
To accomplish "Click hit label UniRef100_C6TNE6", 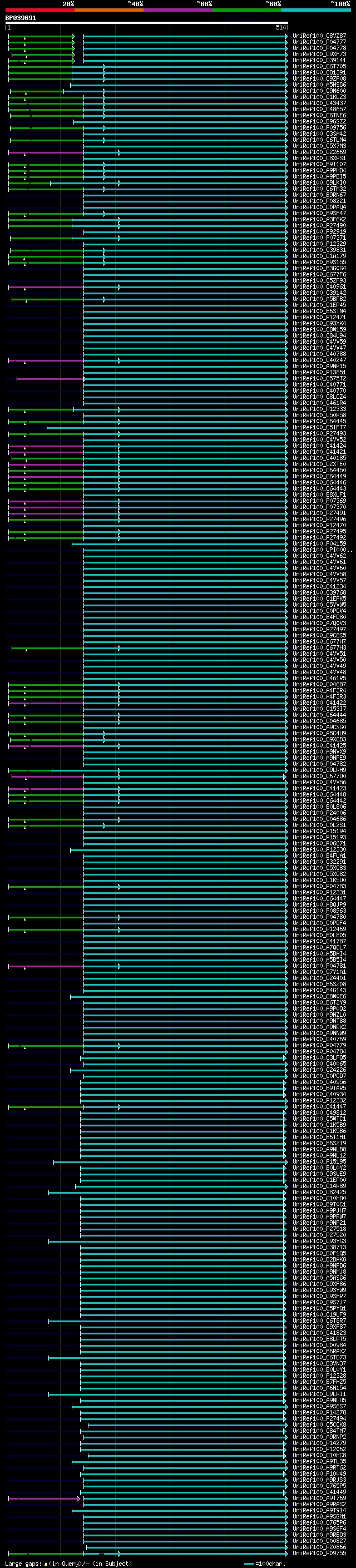I will pos(319,116).
